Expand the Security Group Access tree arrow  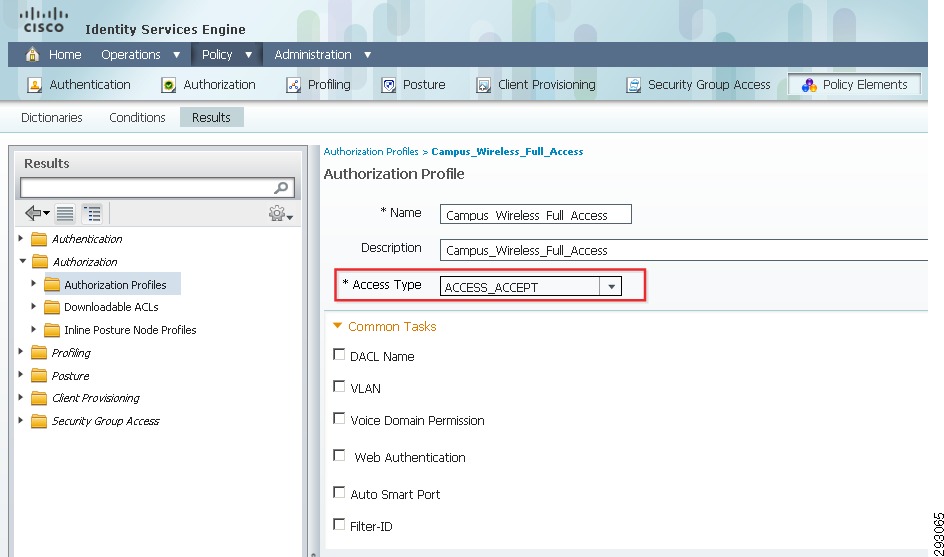click(20, 420)
